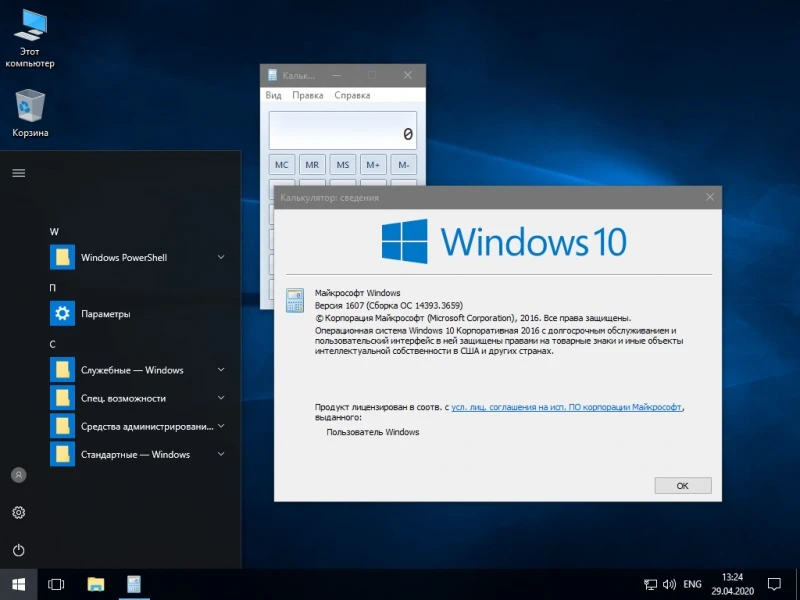Open File Explorer from the taskbar
Screen dimensions: 800x600
(x=95, y=584)
